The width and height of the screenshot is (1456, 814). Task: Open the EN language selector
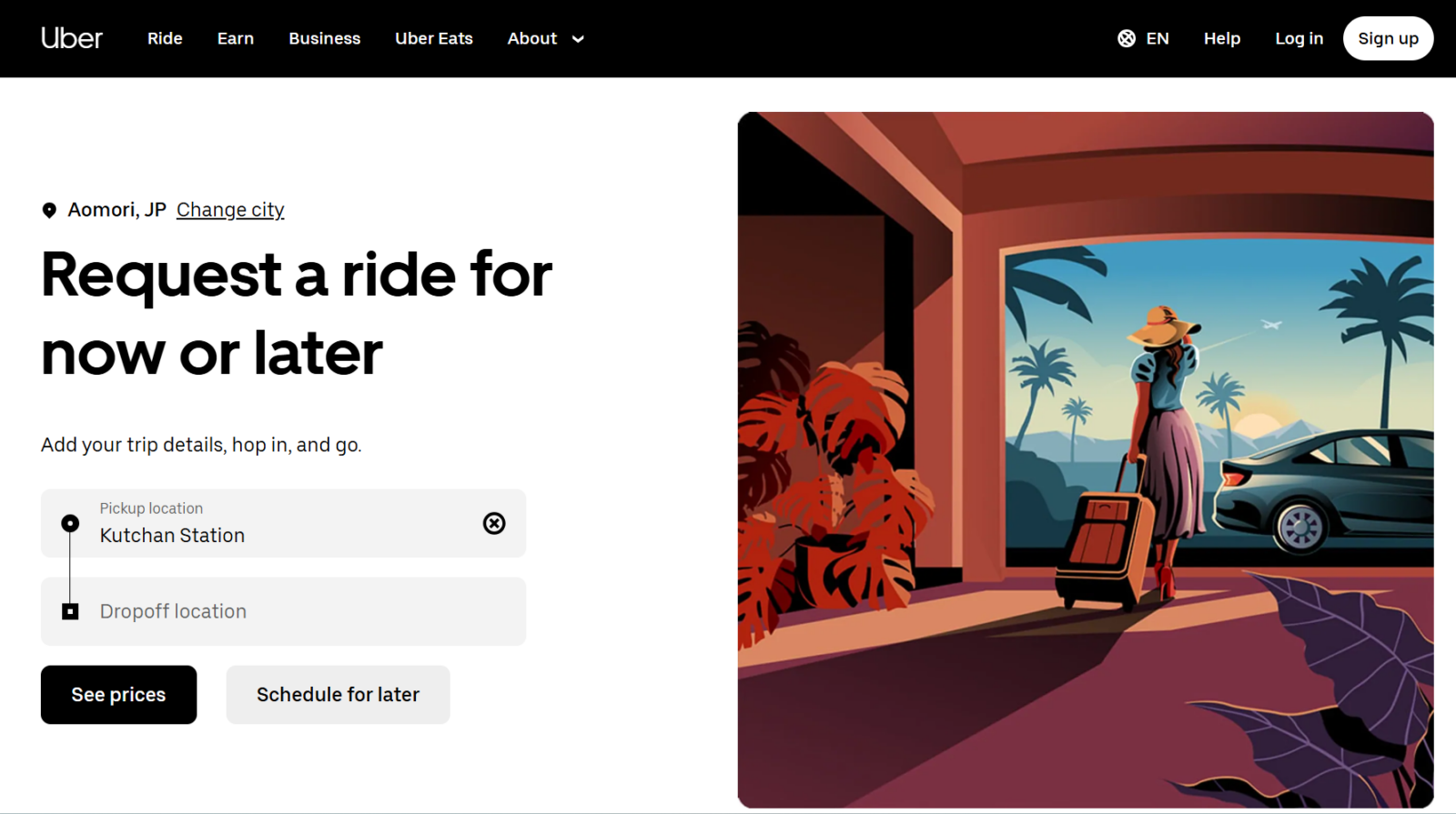click(x=1158, y=38)
